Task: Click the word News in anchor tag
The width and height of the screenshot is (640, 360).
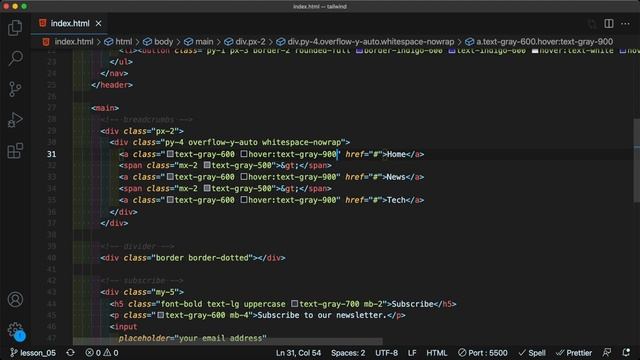Action: 396,177
